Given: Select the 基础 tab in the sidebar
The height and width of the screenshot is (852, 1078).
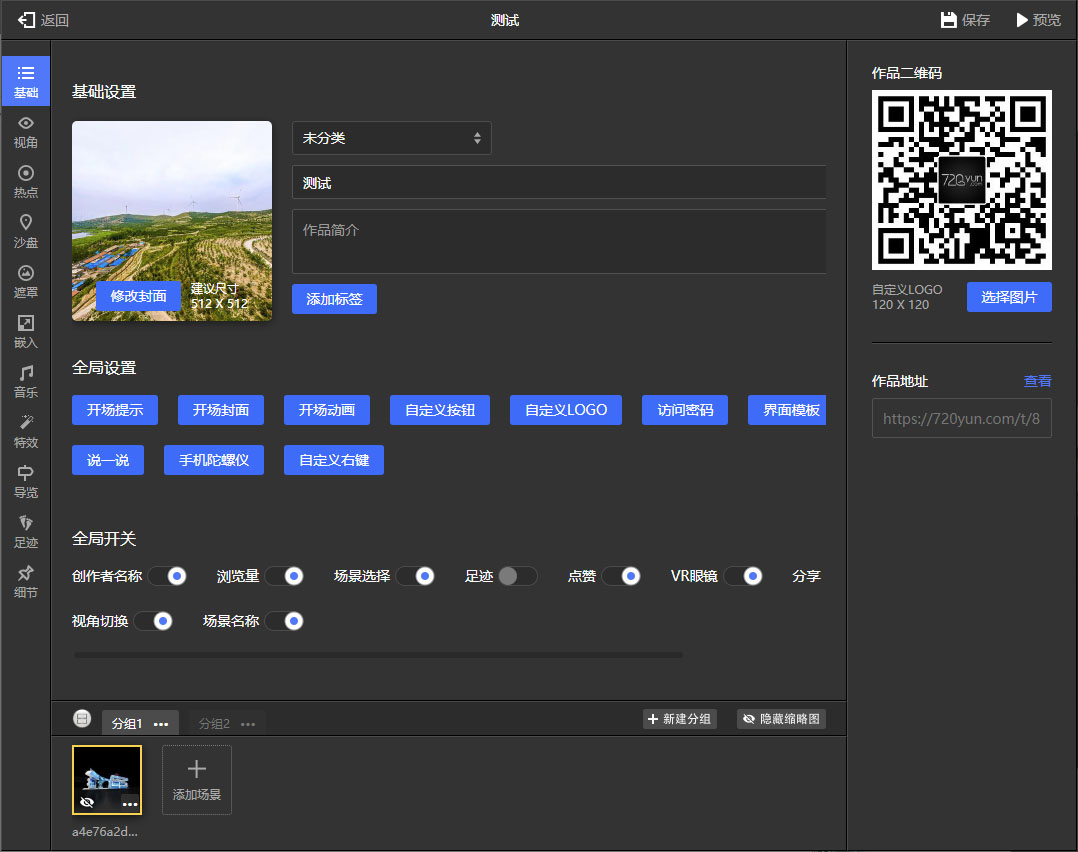Looking at the screenshot, I should click(x=26, y=81).
